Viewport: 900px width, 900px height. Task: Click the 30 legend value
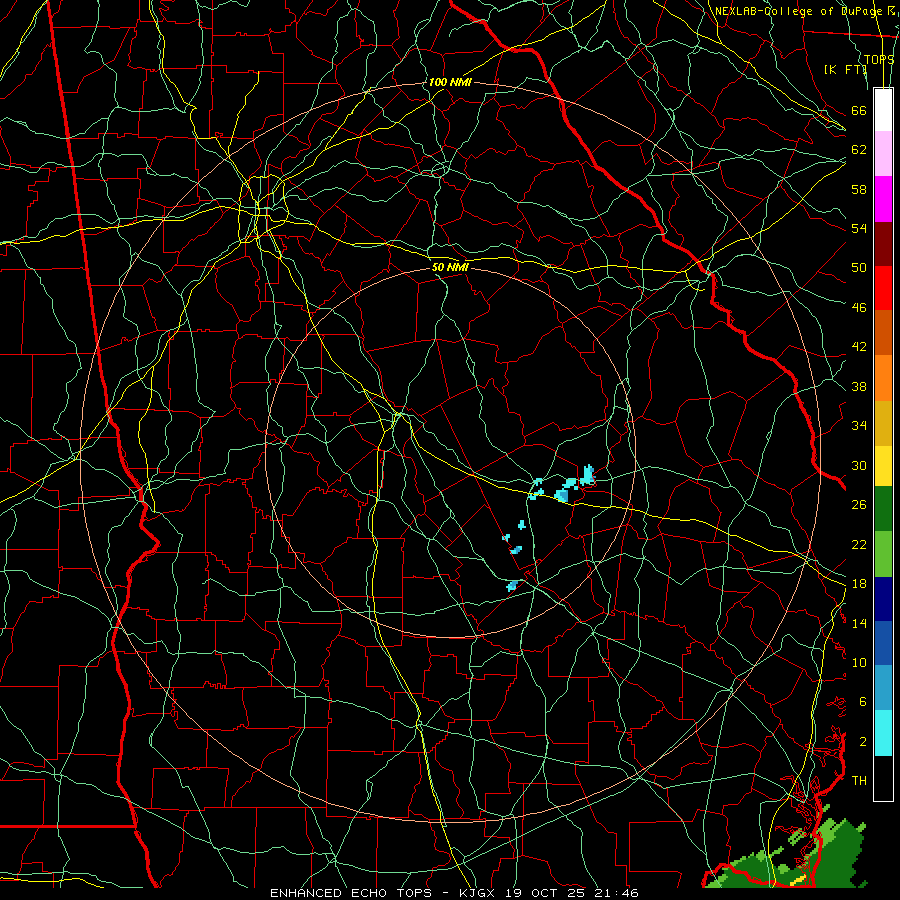point(859,465)
